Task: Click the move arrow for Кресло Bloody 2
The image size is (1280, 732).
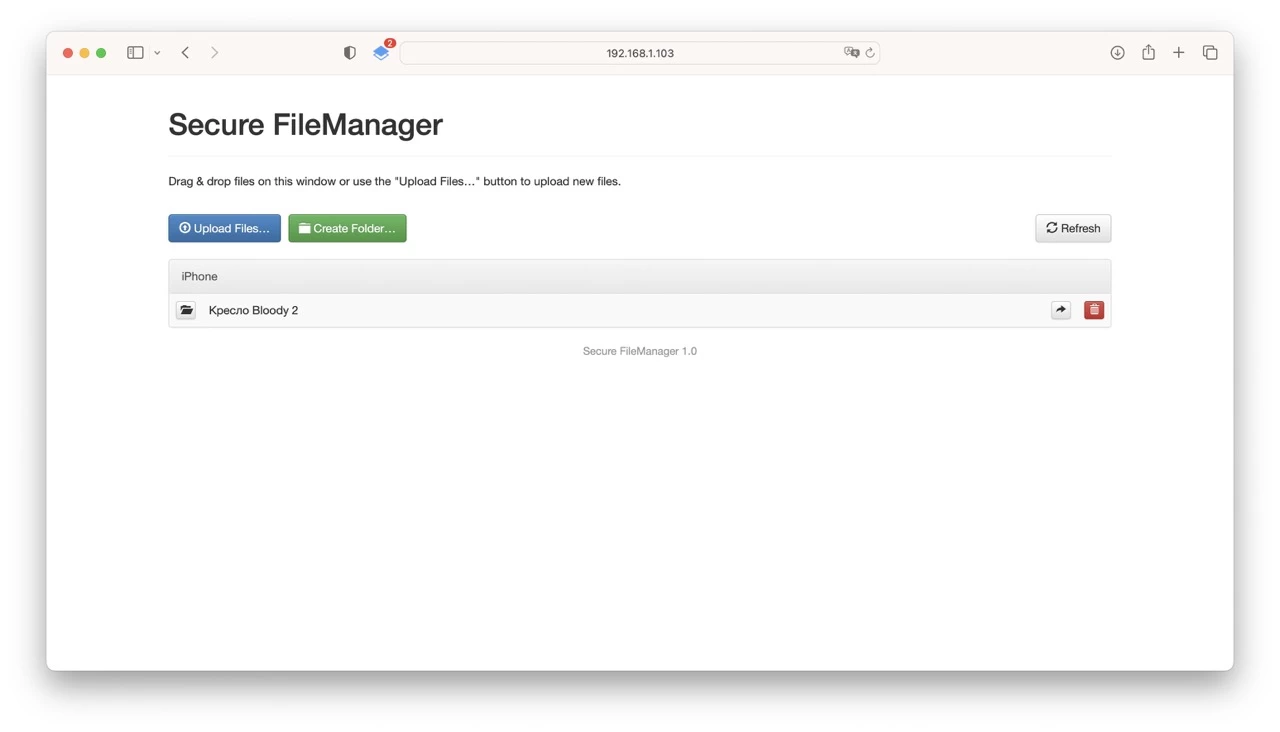Action: coord(1061,310)
